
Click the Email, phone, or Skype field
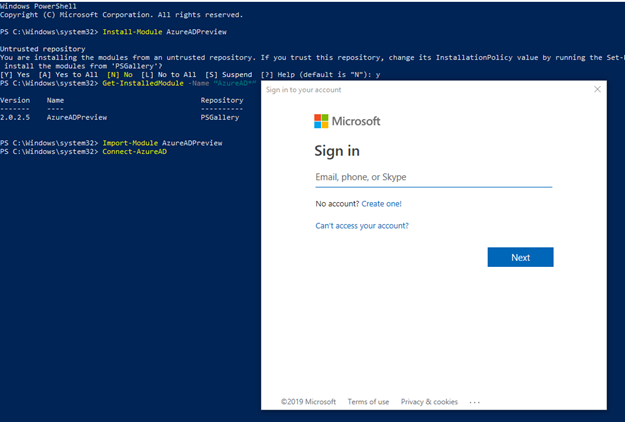[434, 177]
